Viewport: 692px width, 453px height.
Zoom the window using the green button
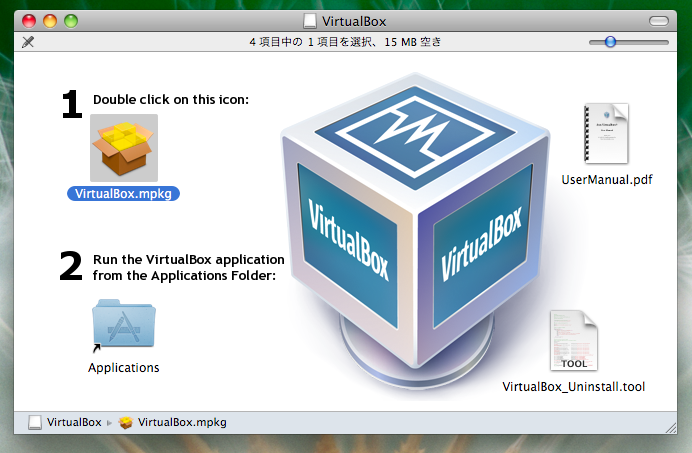(70, 20)
